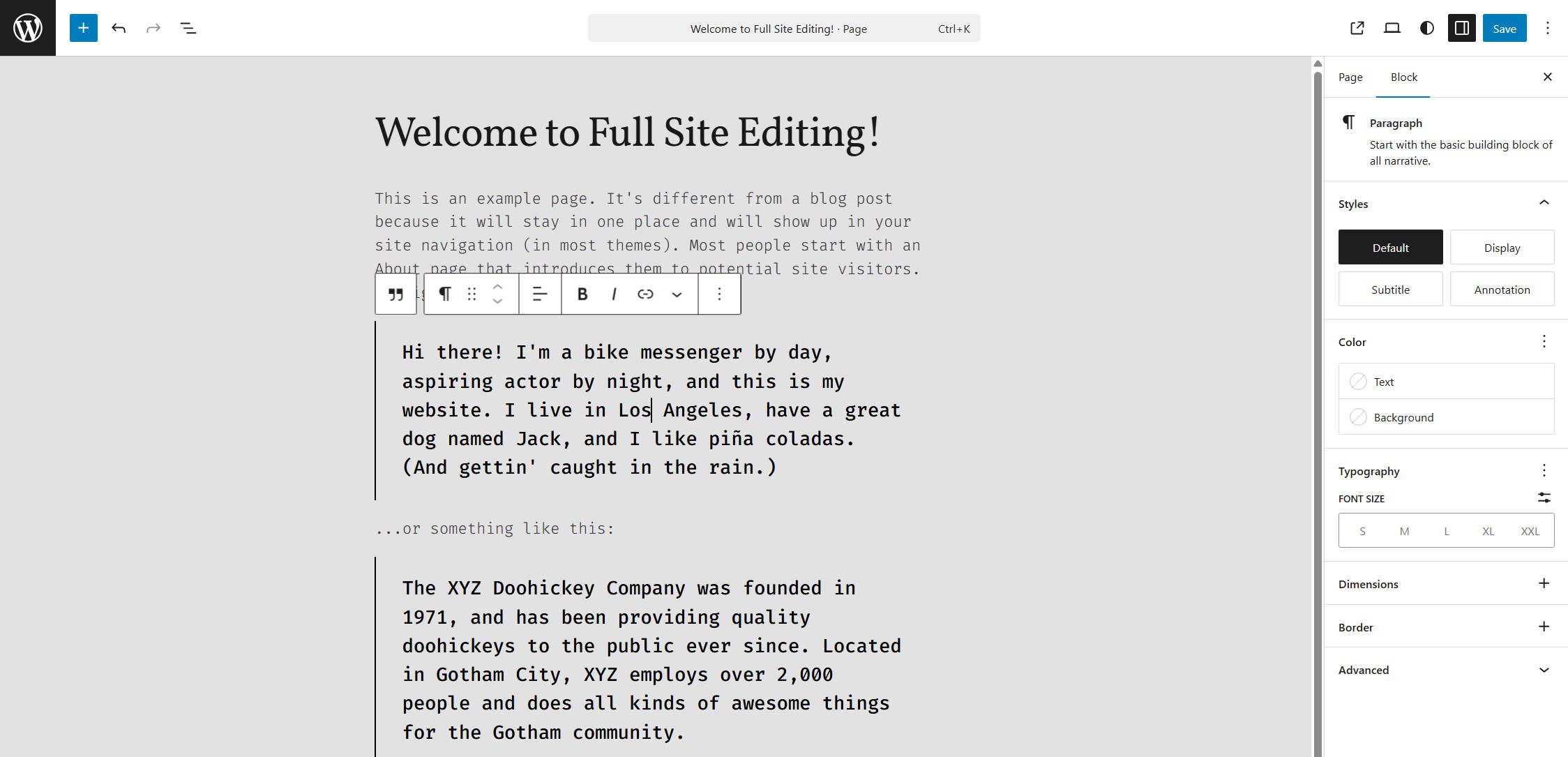Add a Dimensions setting
The image size is (1568, 757).
coord(1544,583)
